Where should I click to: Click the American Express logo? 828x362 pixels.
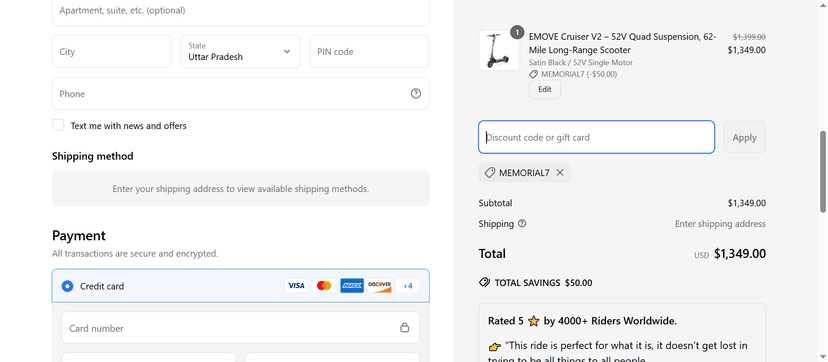(x=352, y=286)
